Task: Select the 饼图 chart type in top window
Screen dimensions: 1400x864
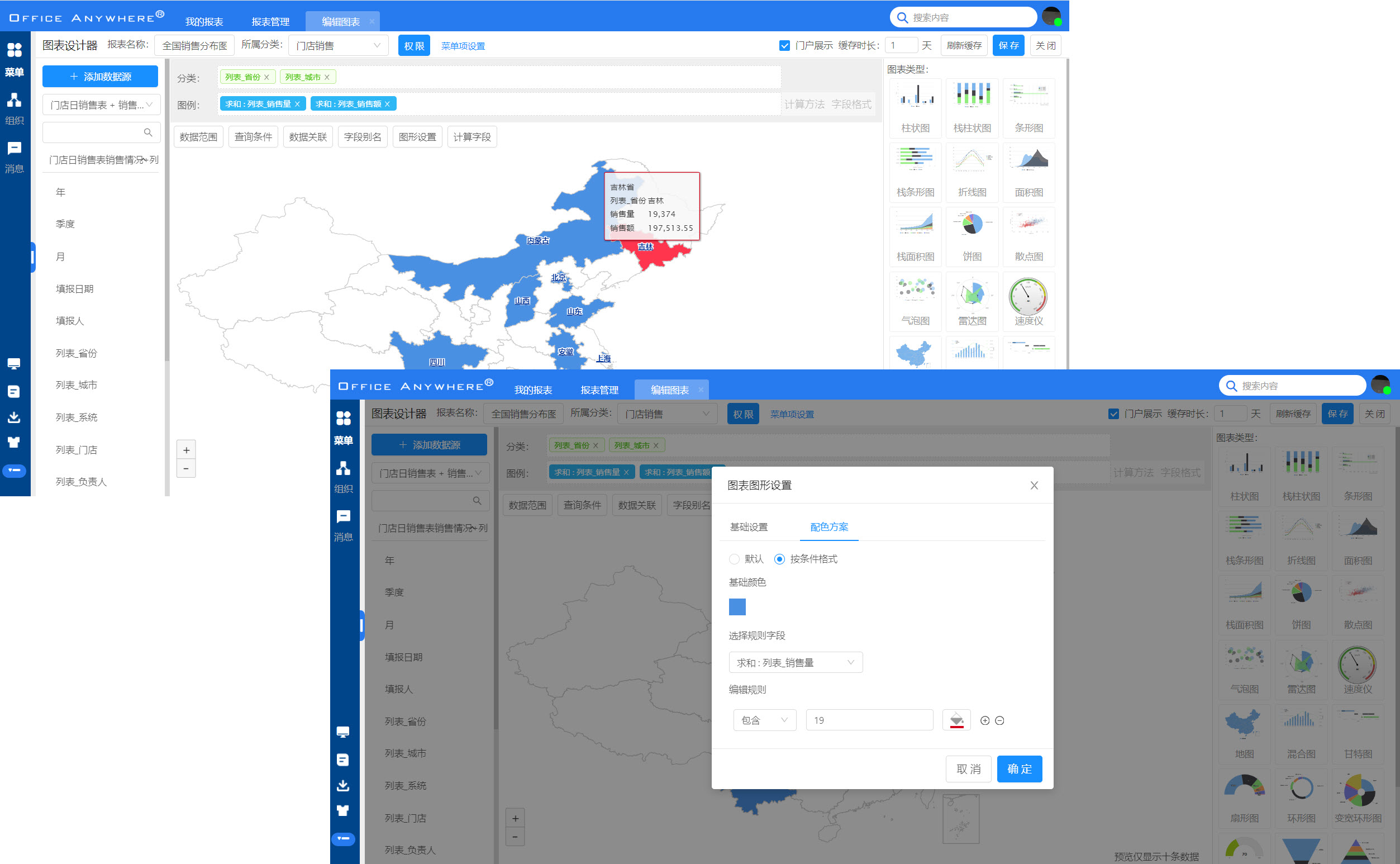Action: (972, 236)
